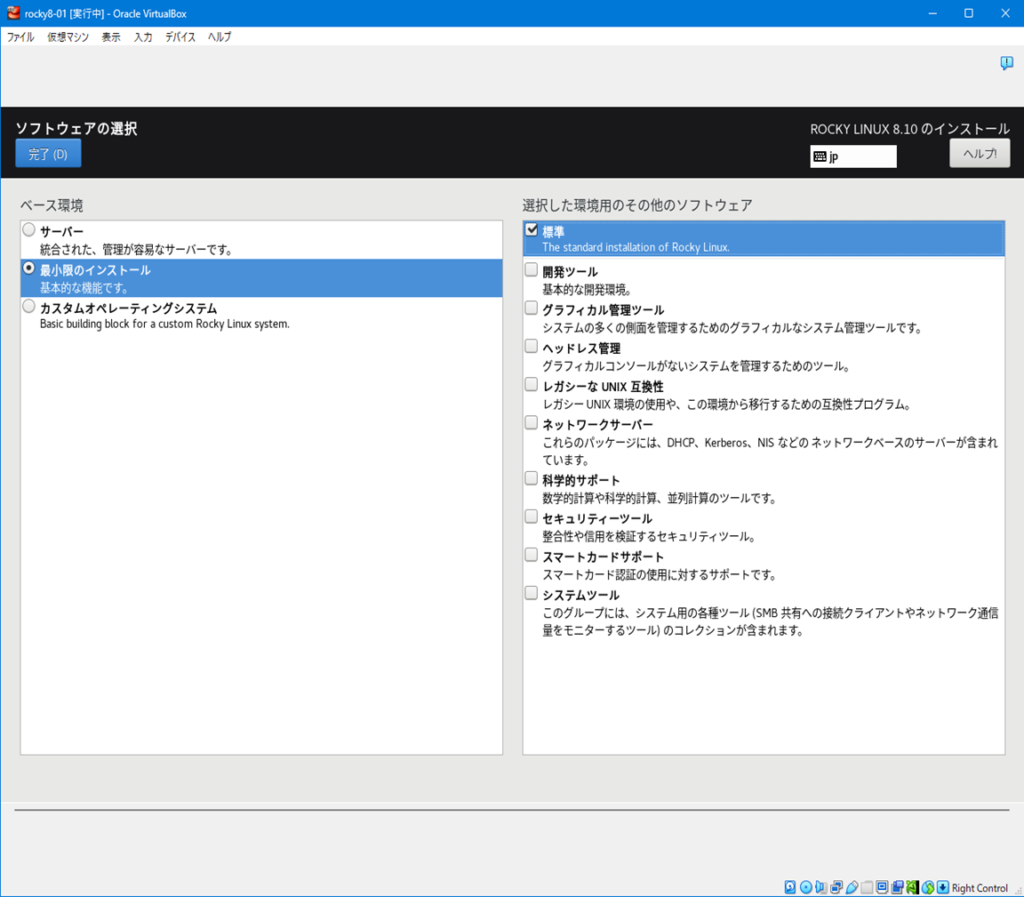Check グラフィカル管理ツール option
Image resolution: width=1024 pixels, height=897 pixels.
point(532,308)
